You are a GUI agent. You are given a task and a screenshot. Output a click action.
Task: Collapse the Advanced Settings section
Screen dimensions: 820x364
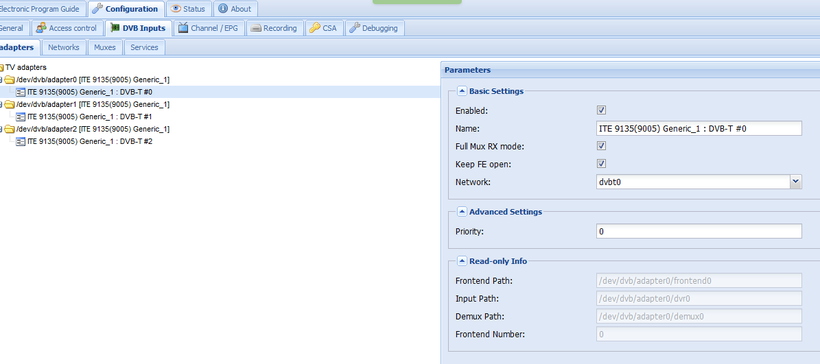(x=462, y=212)
